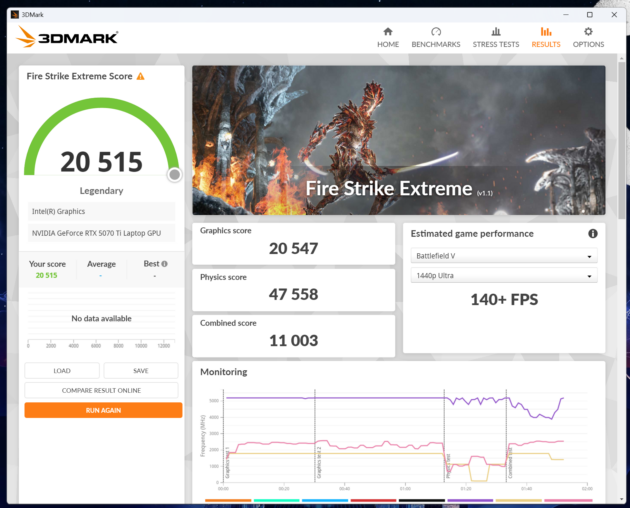Click the Legendary rating label
This screenshot has height=508, width=630.
pyautogui.click(x=101, y=190)
